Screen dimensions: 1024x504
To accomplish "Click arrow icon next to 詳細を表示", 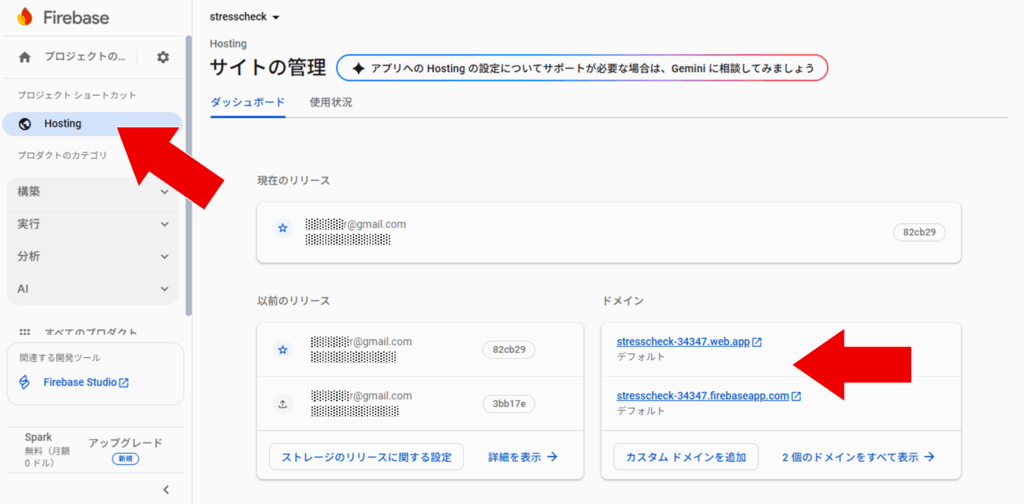I will (x=552, y=457).
